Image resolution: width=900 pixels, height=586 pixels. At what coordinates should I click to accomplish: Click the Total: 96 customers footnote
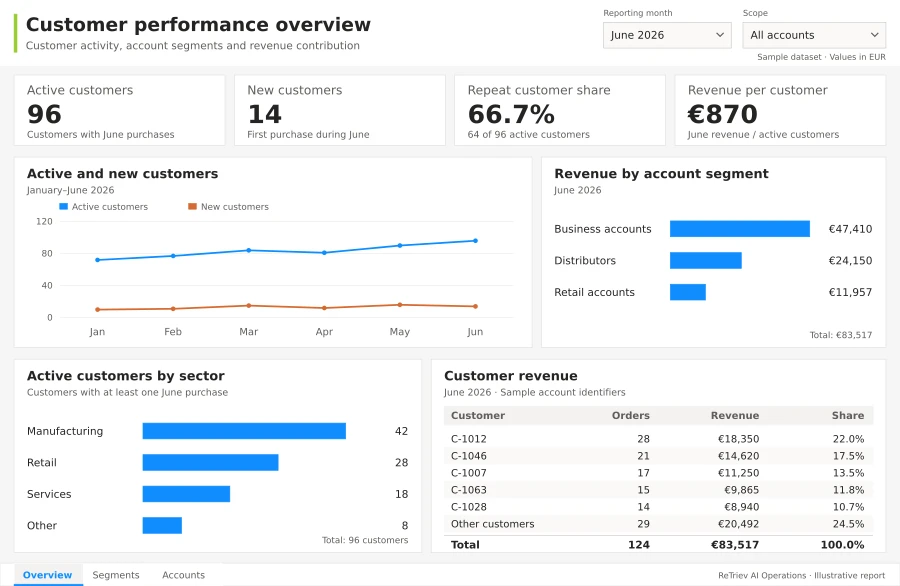click(365, 540)
